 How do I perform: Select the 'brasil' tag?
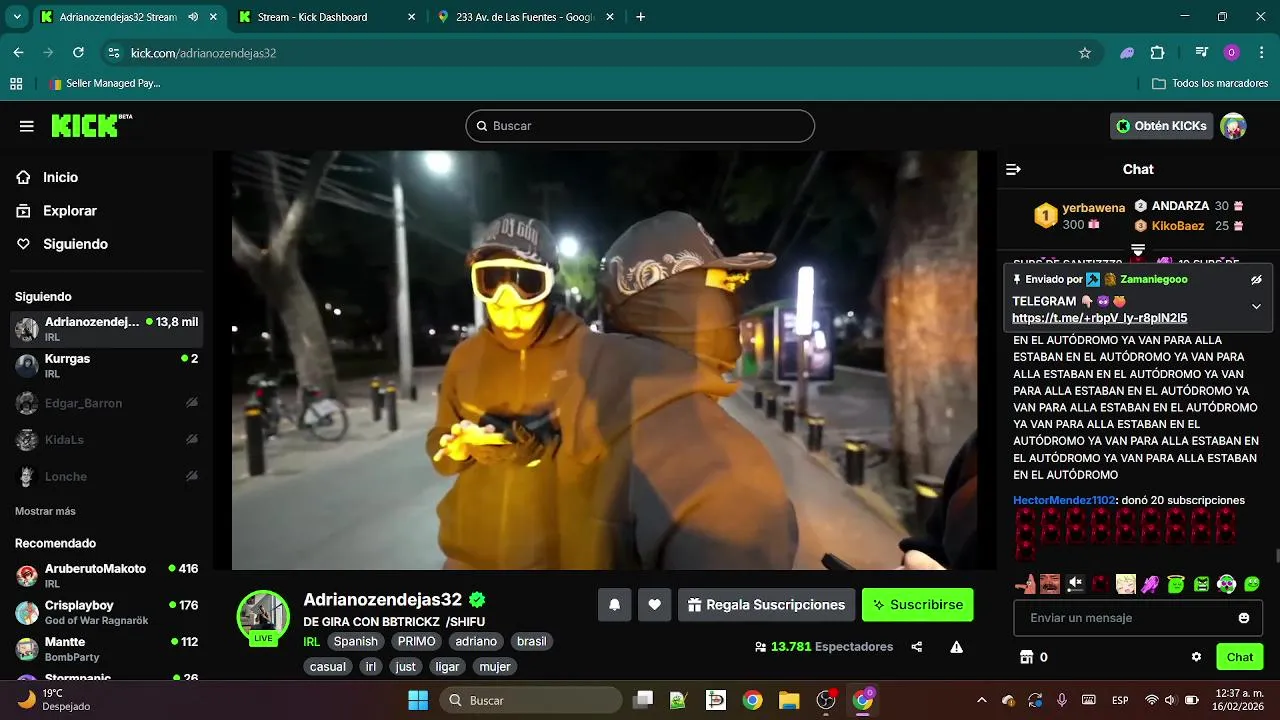coord(531,641)
